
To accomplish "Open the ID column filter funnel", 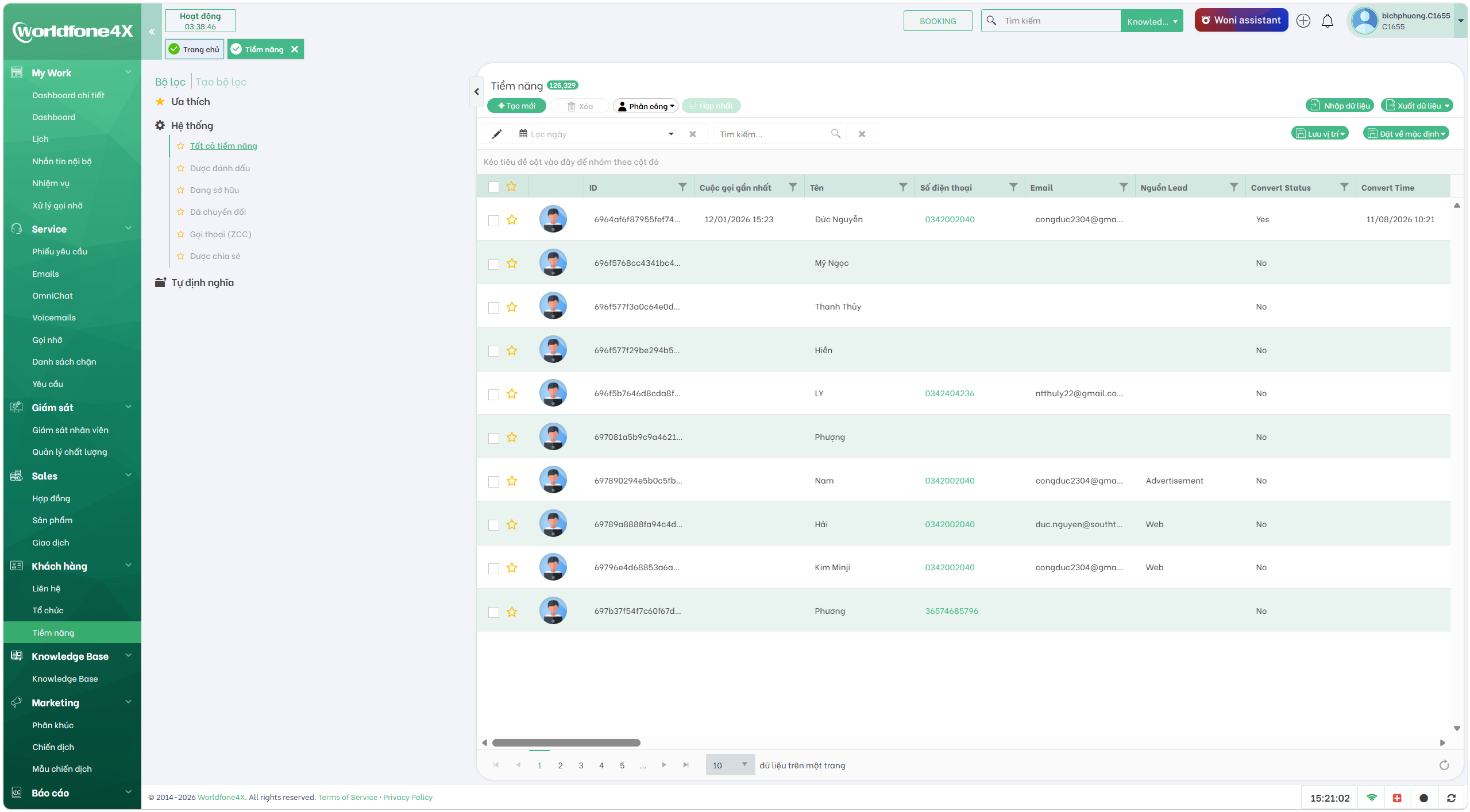I will [x=682, y=187].
